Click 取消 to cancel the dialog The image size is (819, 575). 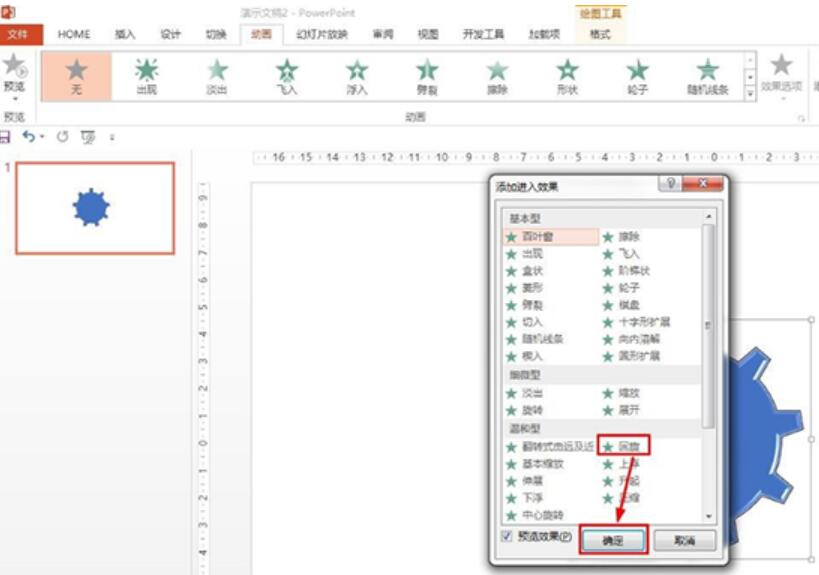pos(685,540)
